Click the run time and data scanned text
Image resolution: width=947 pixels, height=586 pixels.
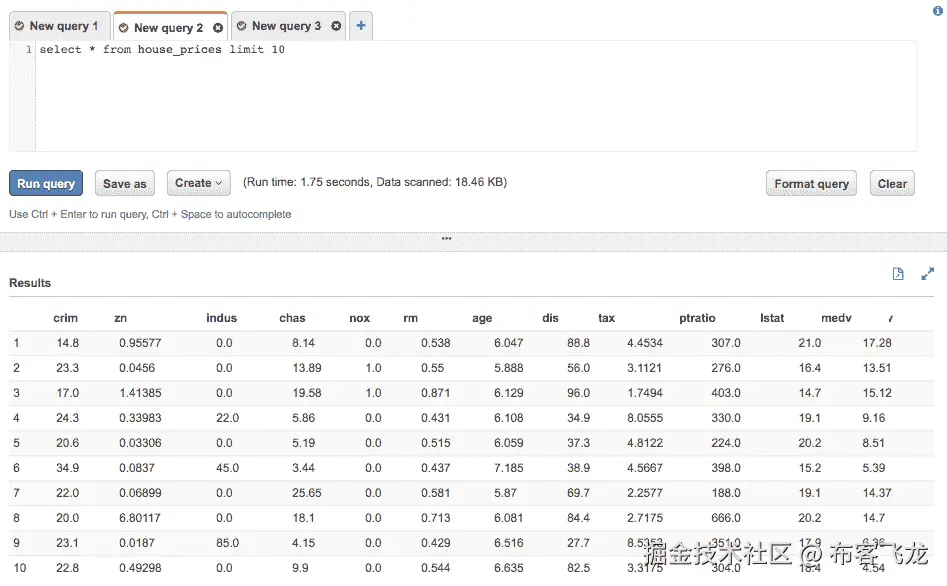pos(375,182)
